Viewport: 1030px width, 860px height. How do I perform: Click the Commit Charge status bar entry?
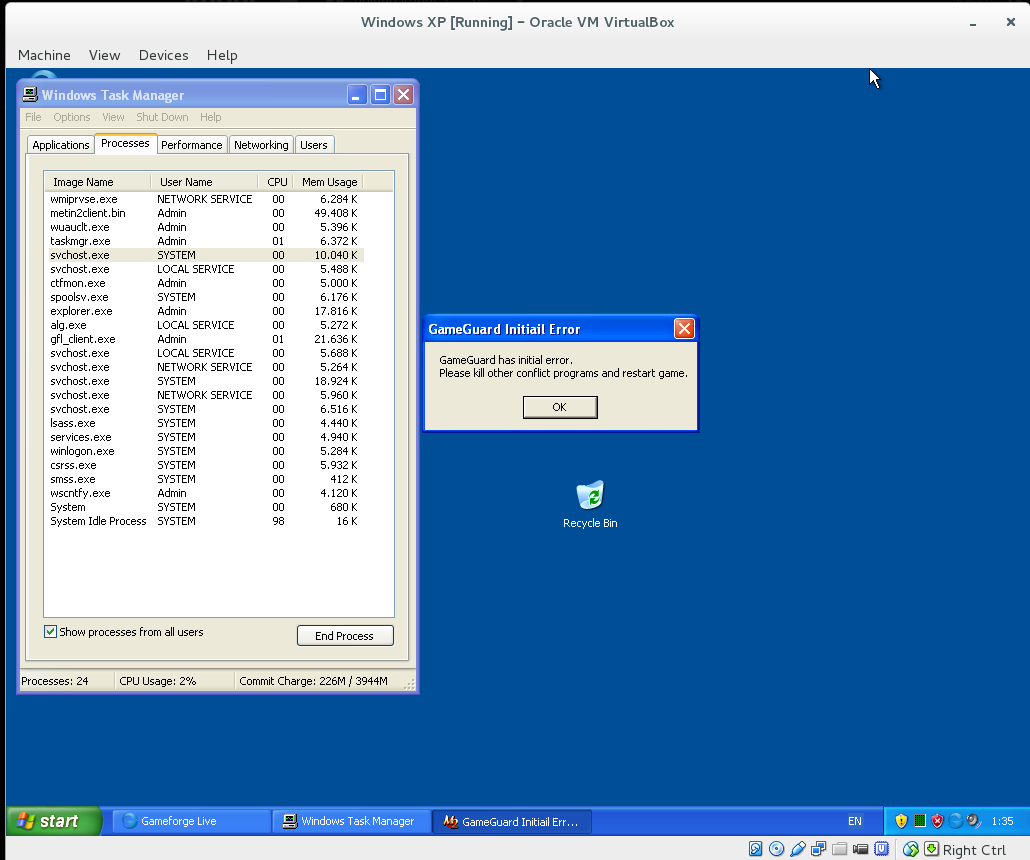tap(313, 681)
